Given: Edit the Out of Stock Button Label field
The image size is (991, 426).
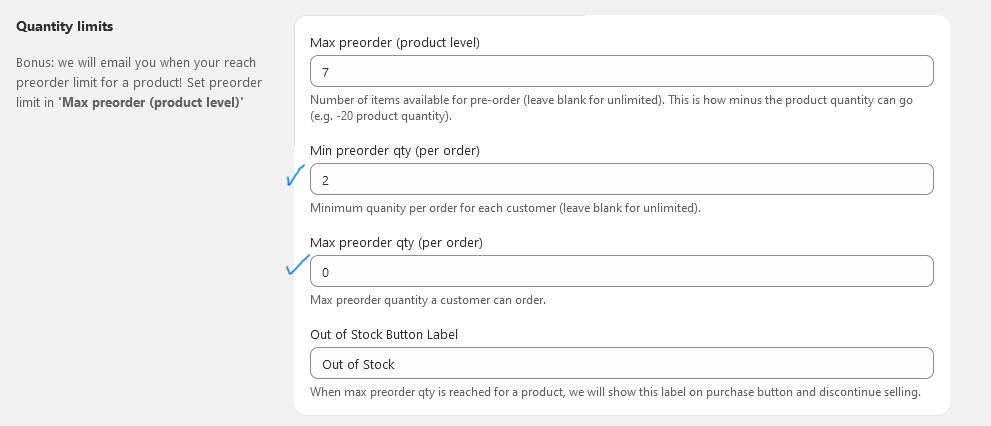Looking at the screenshot, I should [621, 363].
